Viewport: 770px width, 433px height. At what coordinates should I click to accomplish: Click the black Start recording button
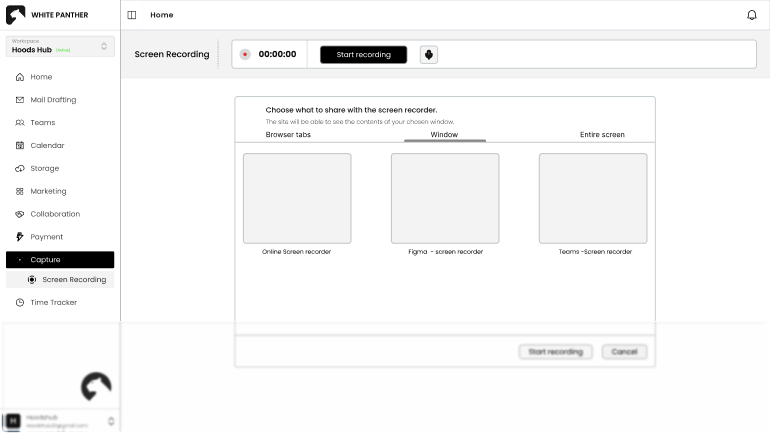pos(363,54)
